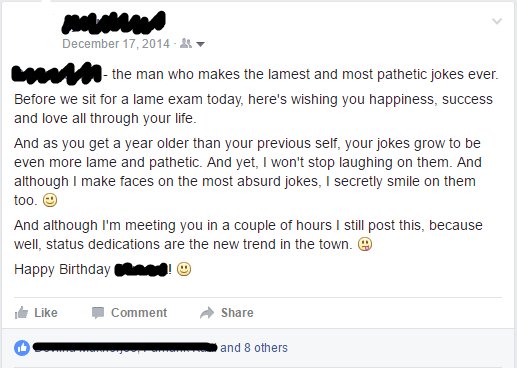Click the blue like reaction badge

click(22, 348)
